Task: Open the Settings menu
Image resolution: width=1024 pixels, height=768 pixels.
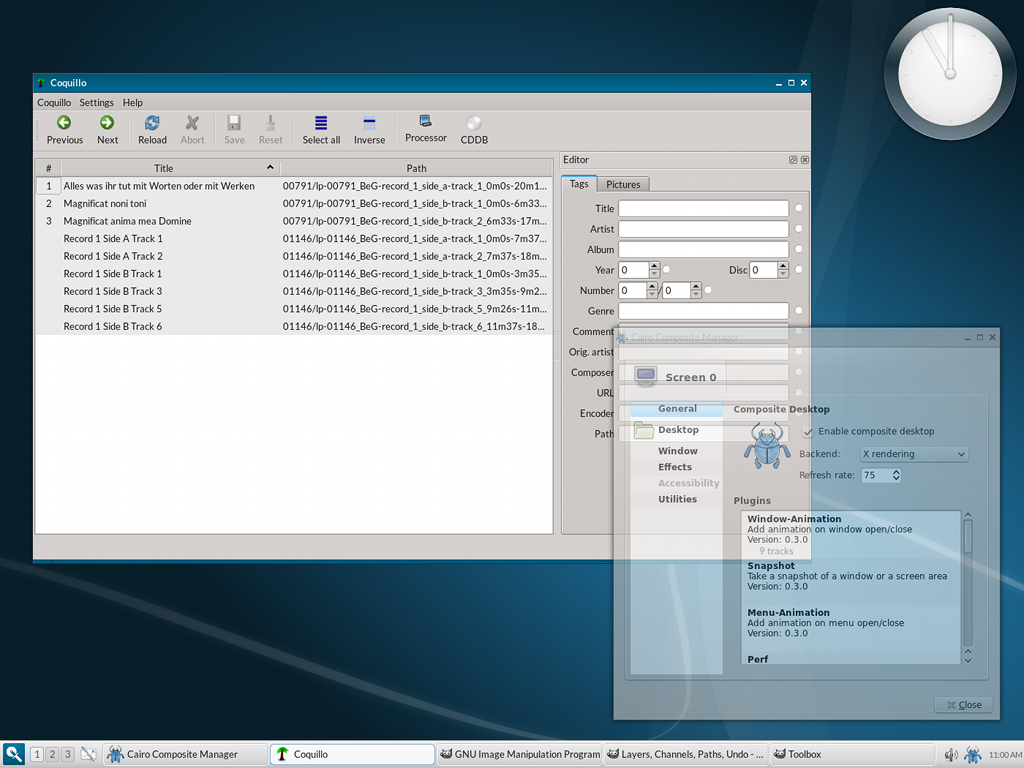Action: 97,103
